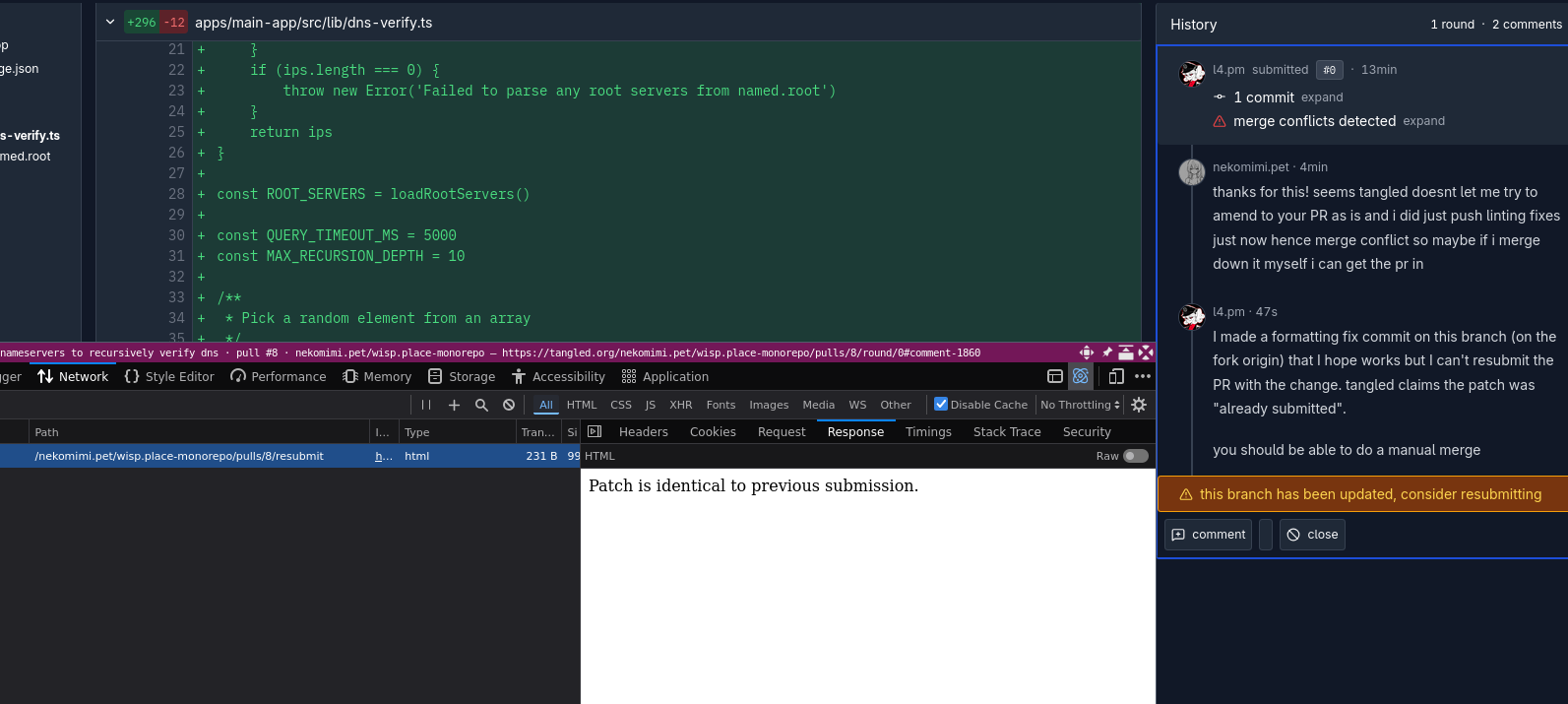Click the comment button
Screen dimensions: 1568x704
pos(1208,535)
